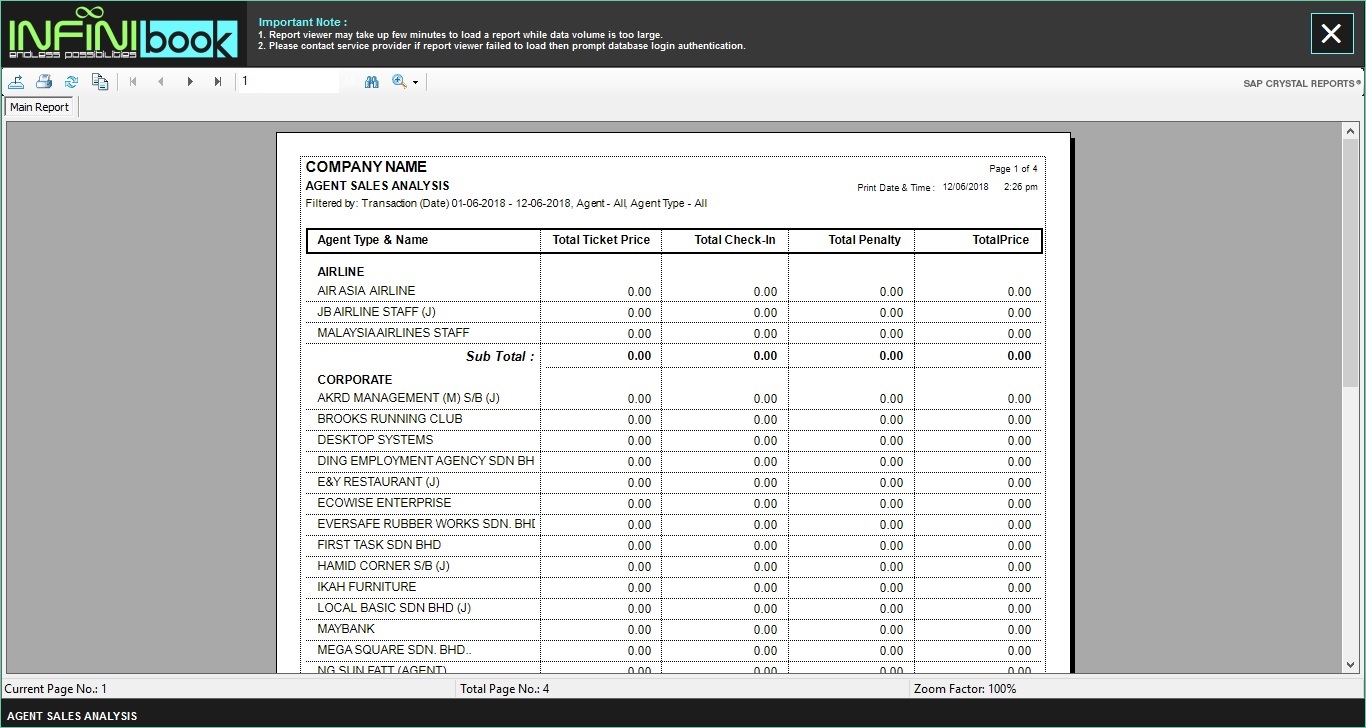Click scrollbar down arrow
Image resolution: width=1366 pixels, height=728 pixels.
pos(1351,665)
